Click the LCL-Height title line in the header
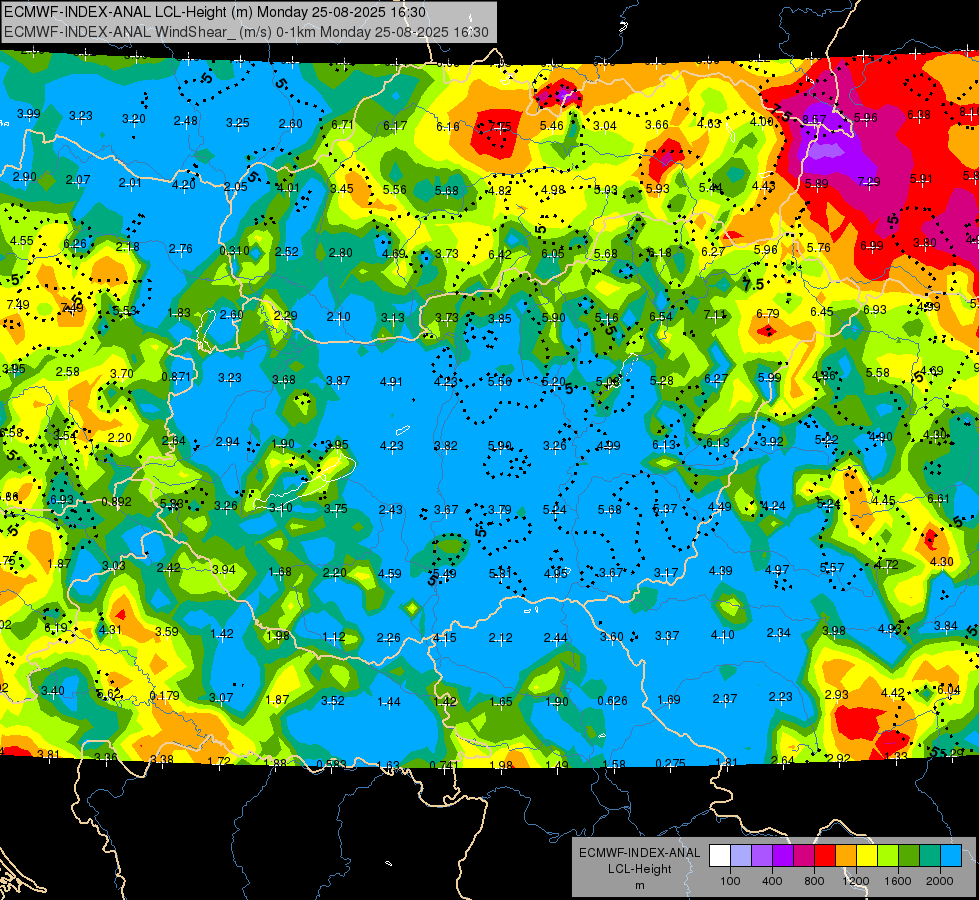Image resolution: width=979 pixels, height=900 pixels. 215,12
